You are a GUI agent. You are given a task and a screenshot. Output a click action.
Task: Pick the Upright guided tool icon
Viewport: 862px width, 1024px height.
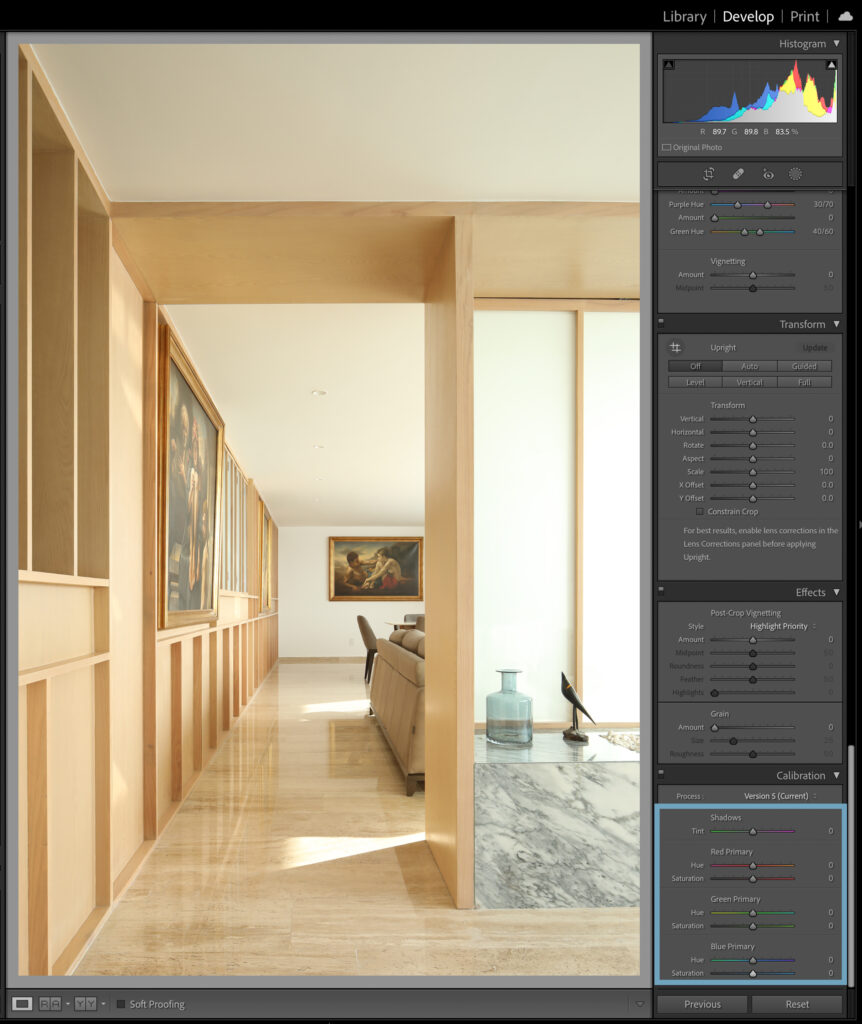(675, 347)
